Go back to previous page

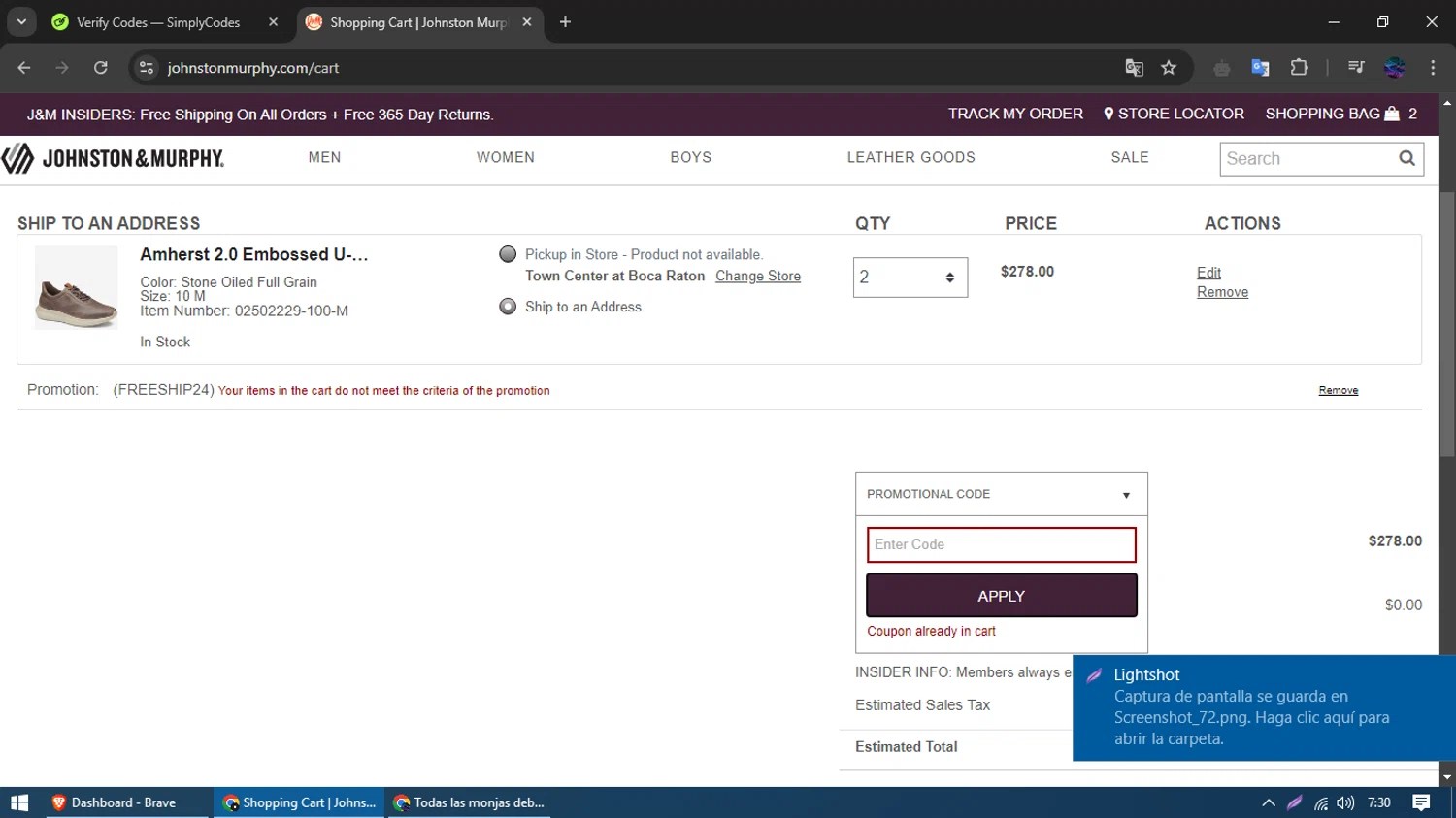click(x=24, y=68)
